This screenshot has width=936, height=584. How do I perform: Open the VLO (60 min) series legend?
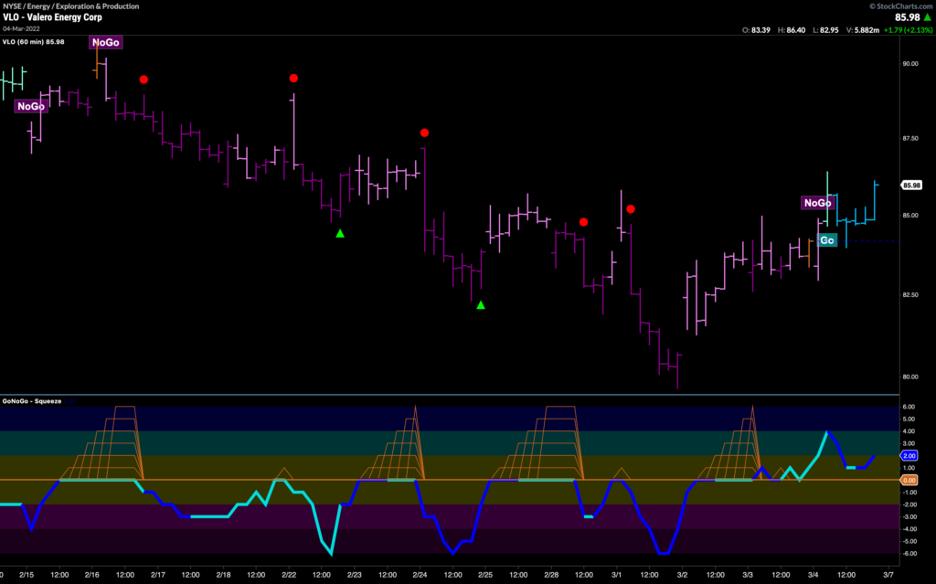35,41
